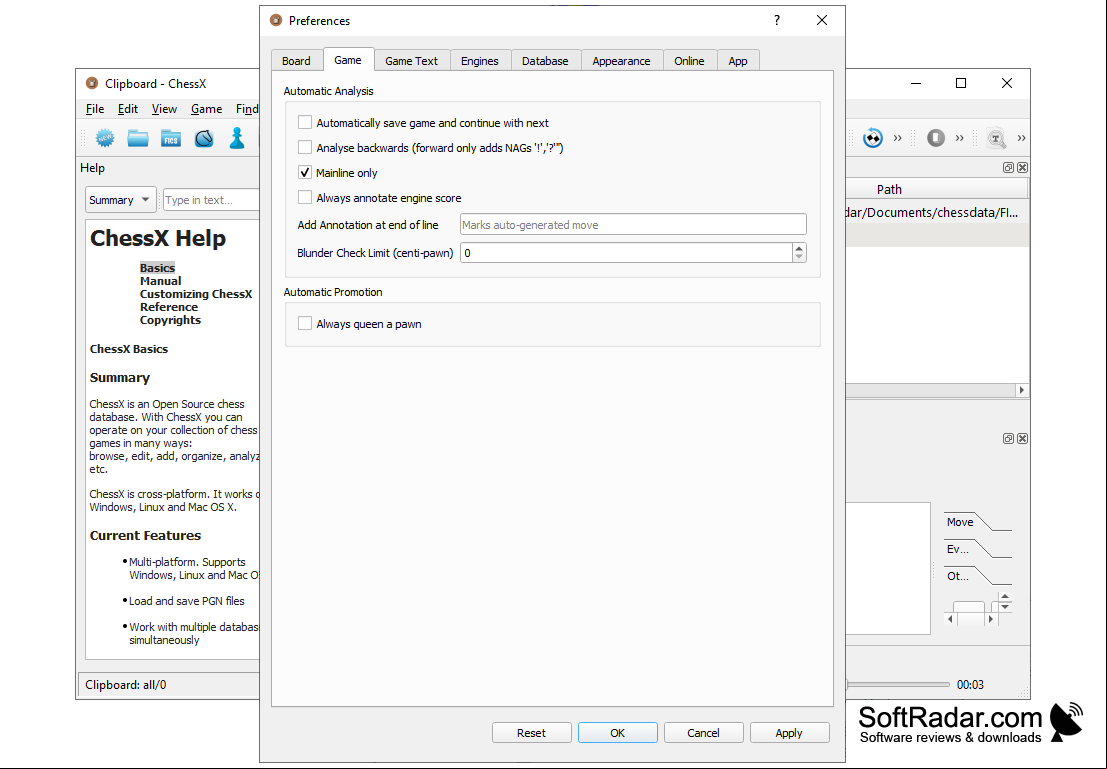Click the knight logo toolbar icon
This screenshot has width=1107, height=769.
pyautogui.click(x=204, y=138)
